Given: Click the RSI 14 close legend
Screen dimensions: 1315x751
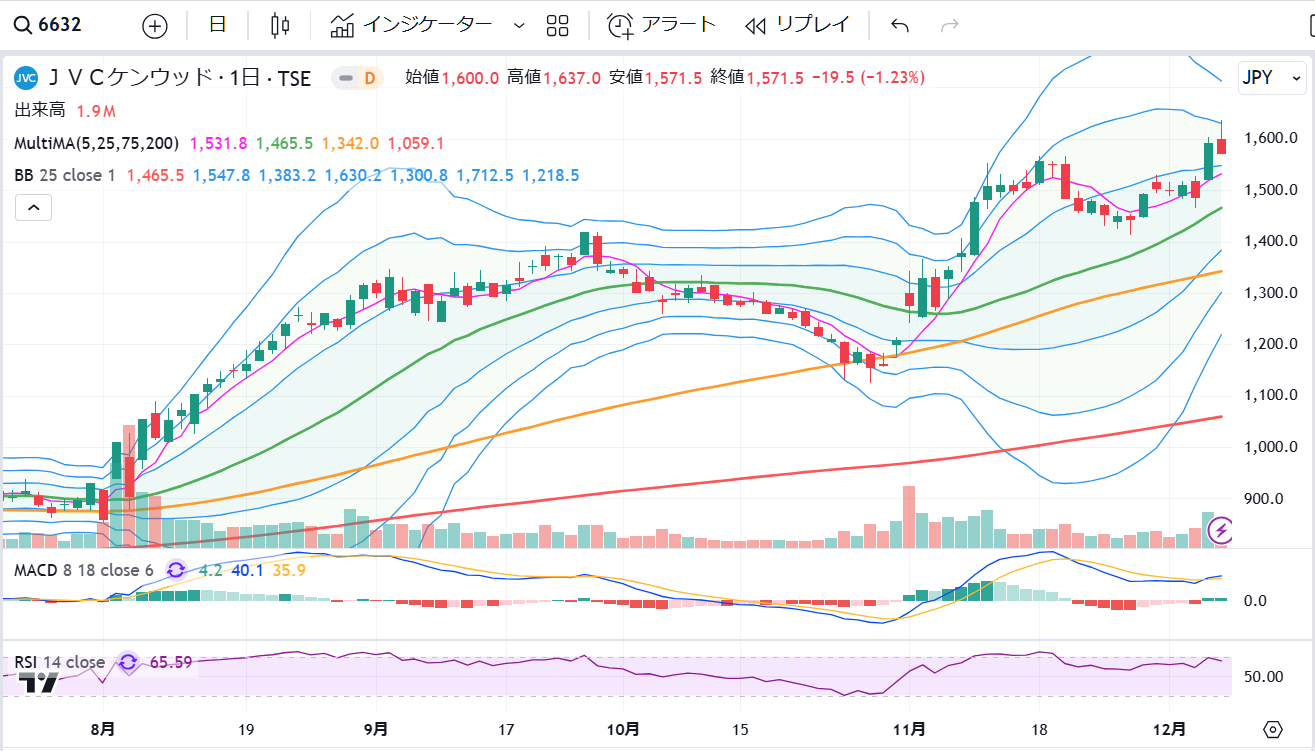Looking at the screenshot, I should pos(59,662).
